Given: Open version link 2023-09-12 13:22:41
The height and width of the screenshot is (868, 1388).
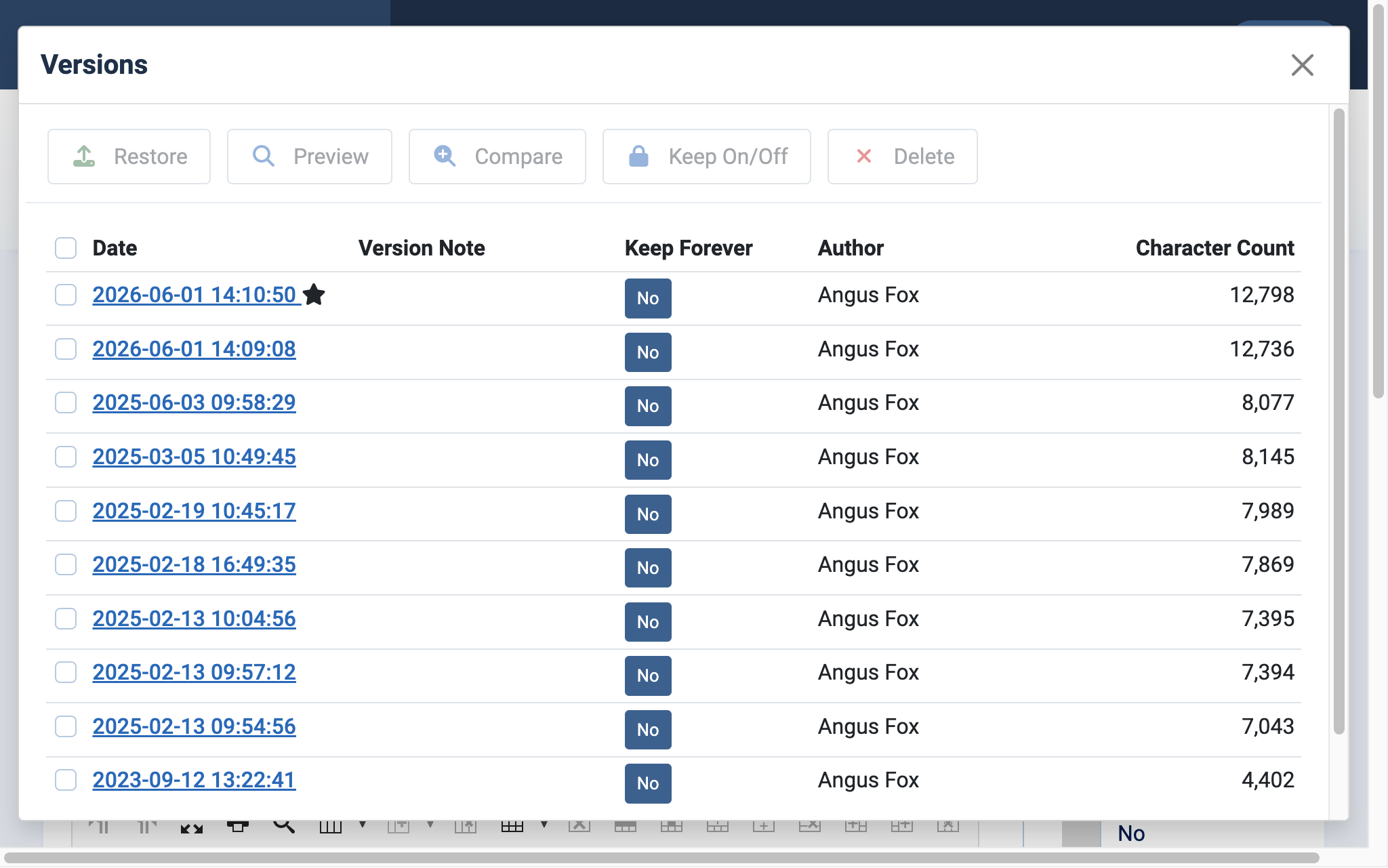Looking at the screenshot, I should [x=195, y=780].
